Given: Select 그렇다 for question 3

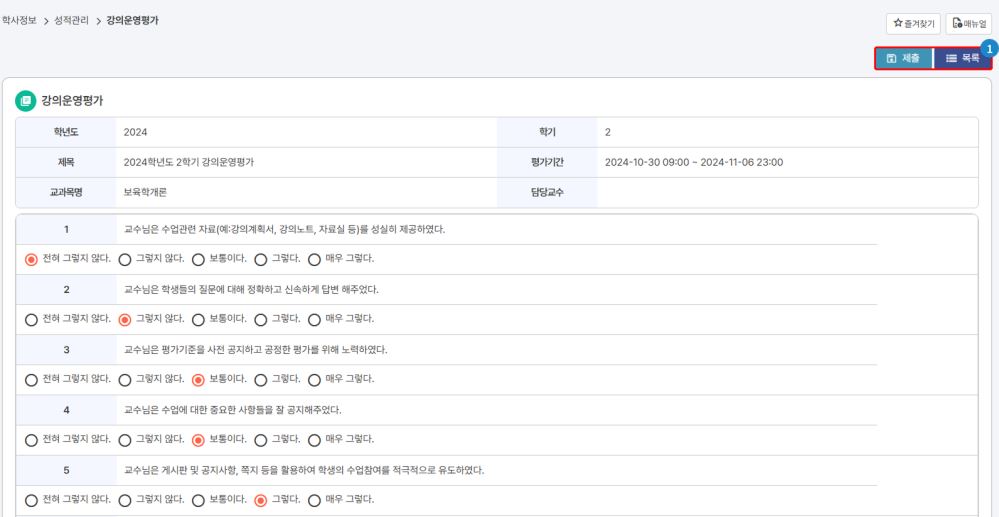Looking at the screenshot, I should click(261, 380).
